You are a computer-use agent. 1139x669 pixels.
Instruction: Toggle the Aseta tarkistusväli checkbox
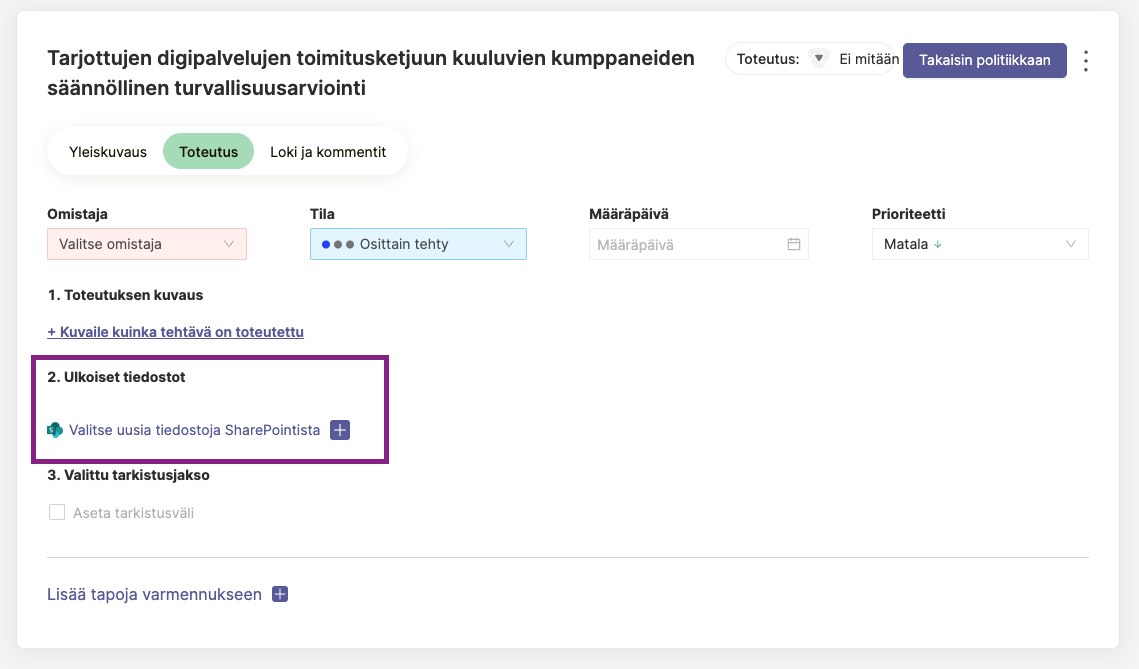pyautogui.click(x=57, y=513)
